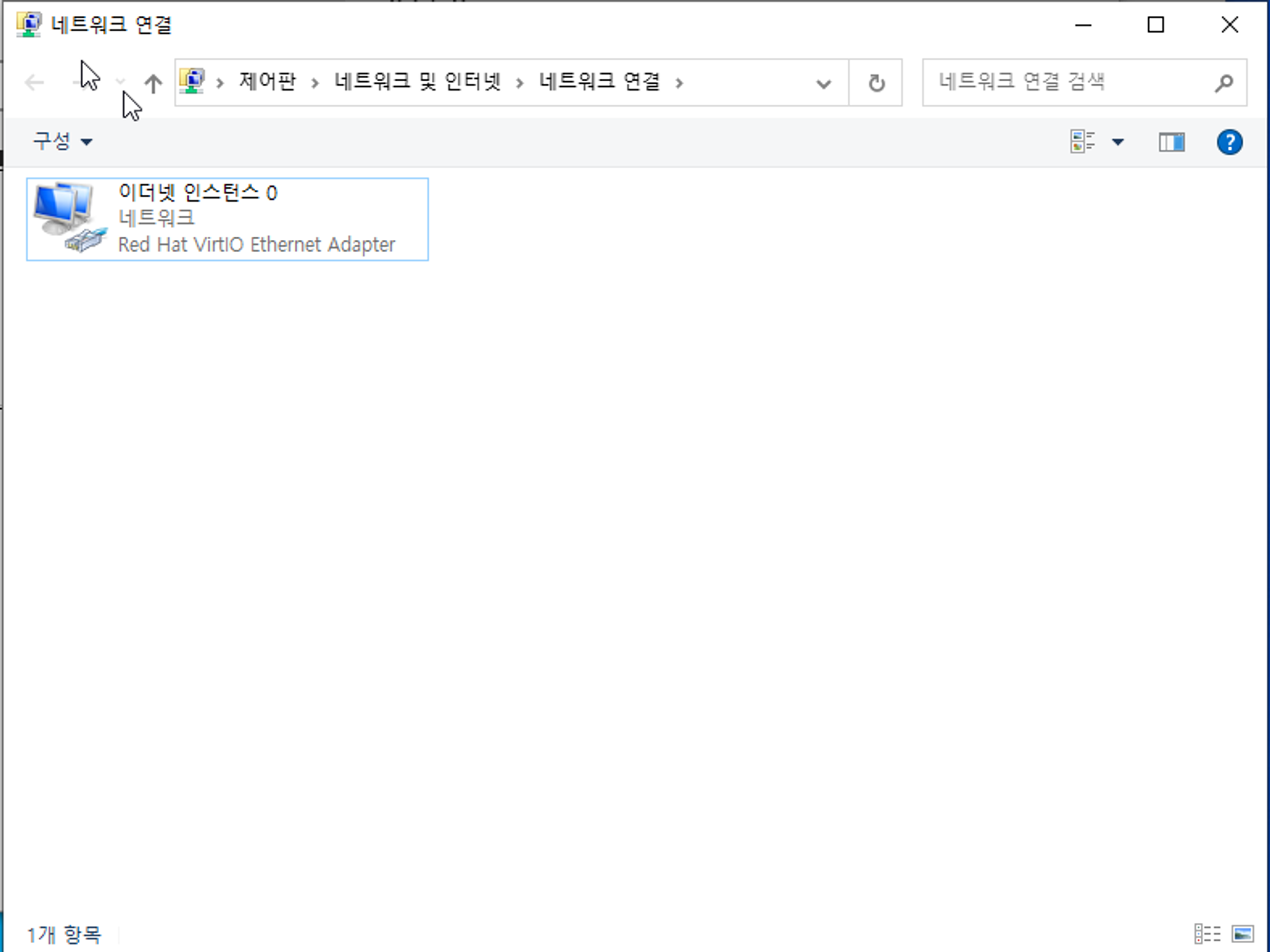Click the search magnifier icon
This screenshot has width=1270, height=952.
[1223, 83]
